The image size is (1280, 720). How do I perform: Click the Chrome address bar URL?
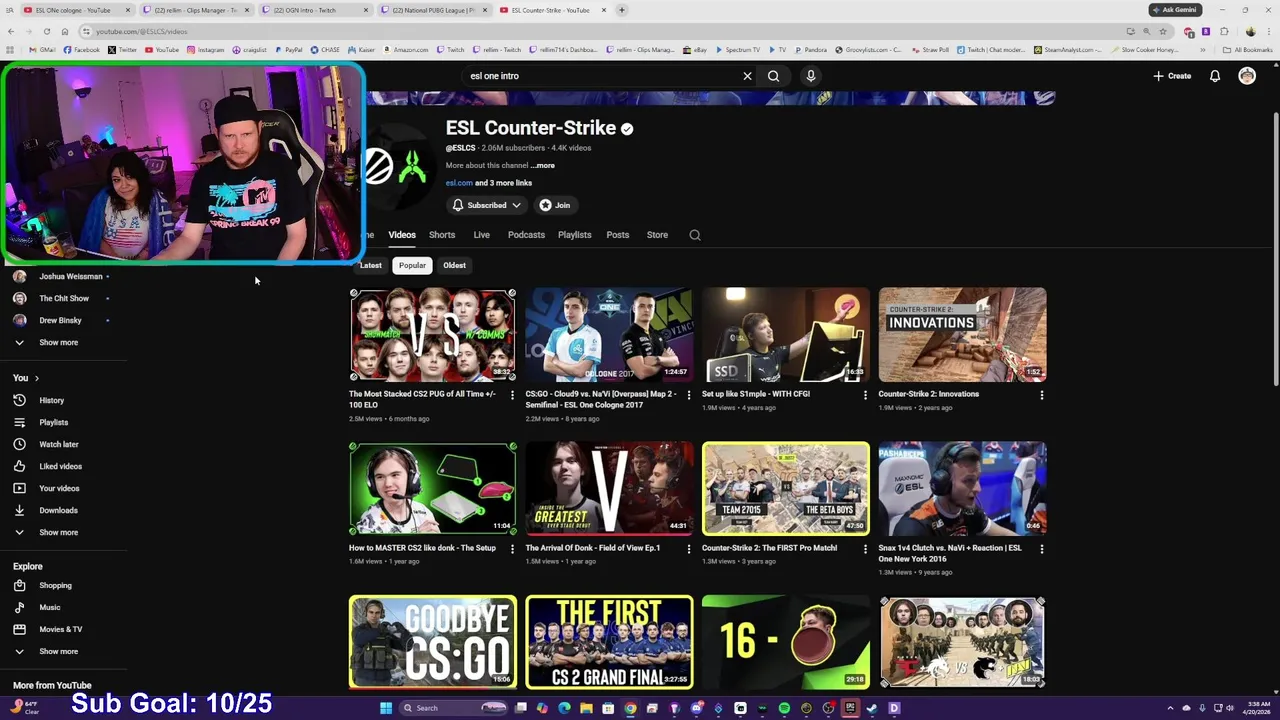pos(141,31)
